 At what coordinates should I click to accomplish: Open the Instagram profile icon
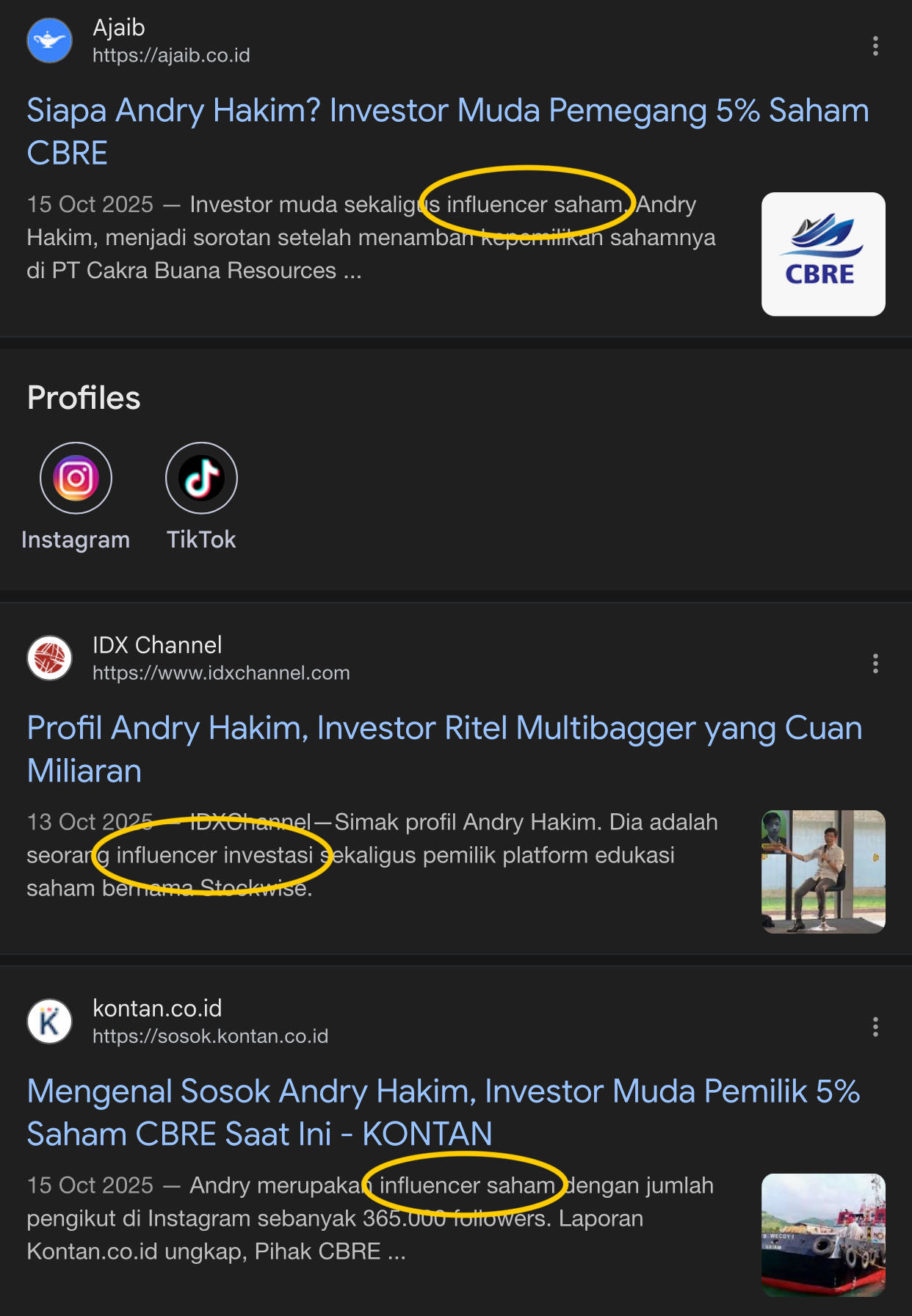(x=76, y=478)
